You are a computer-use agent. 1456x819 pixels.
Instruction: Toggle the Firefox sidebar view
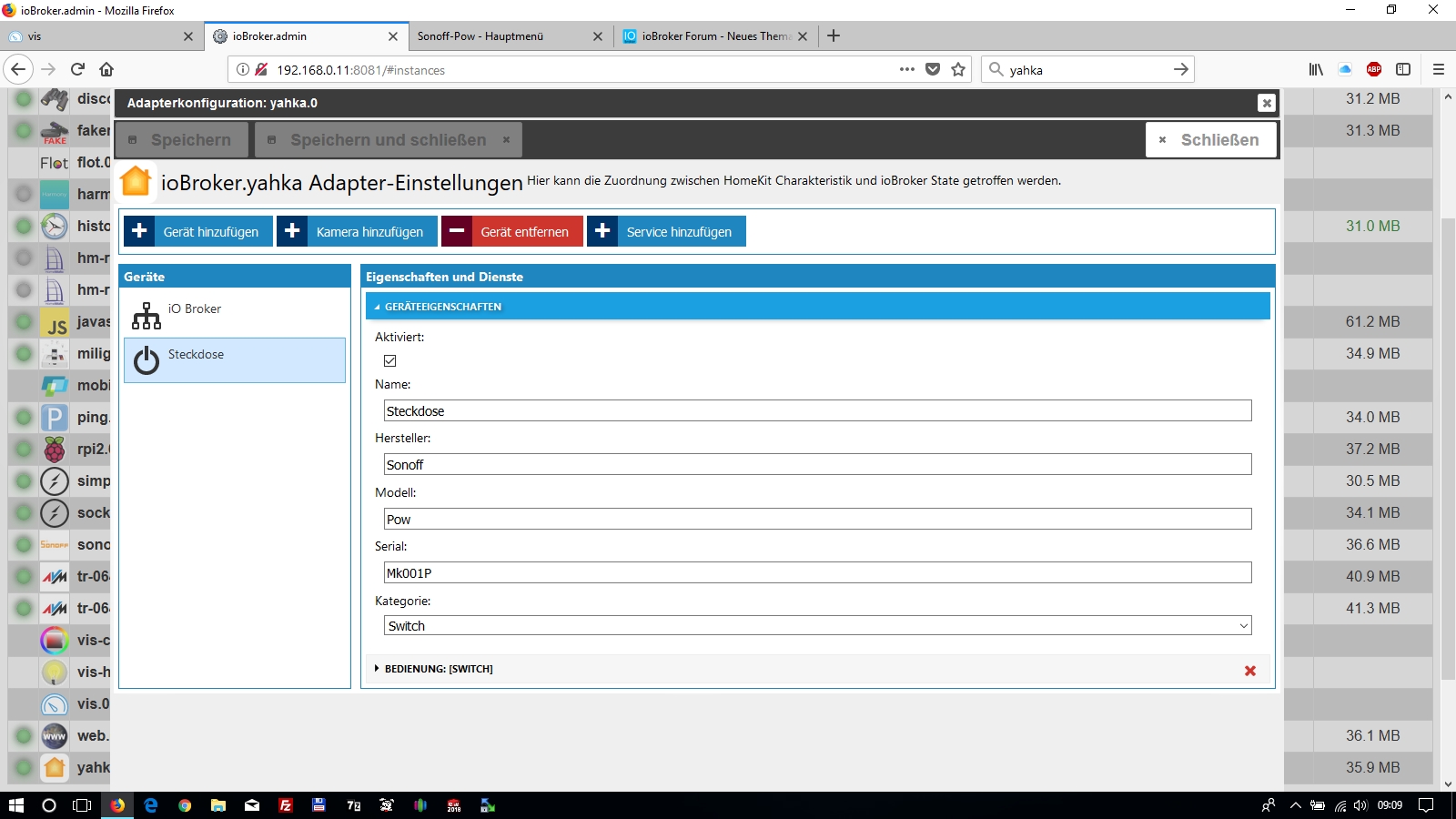coord(1403,69)
